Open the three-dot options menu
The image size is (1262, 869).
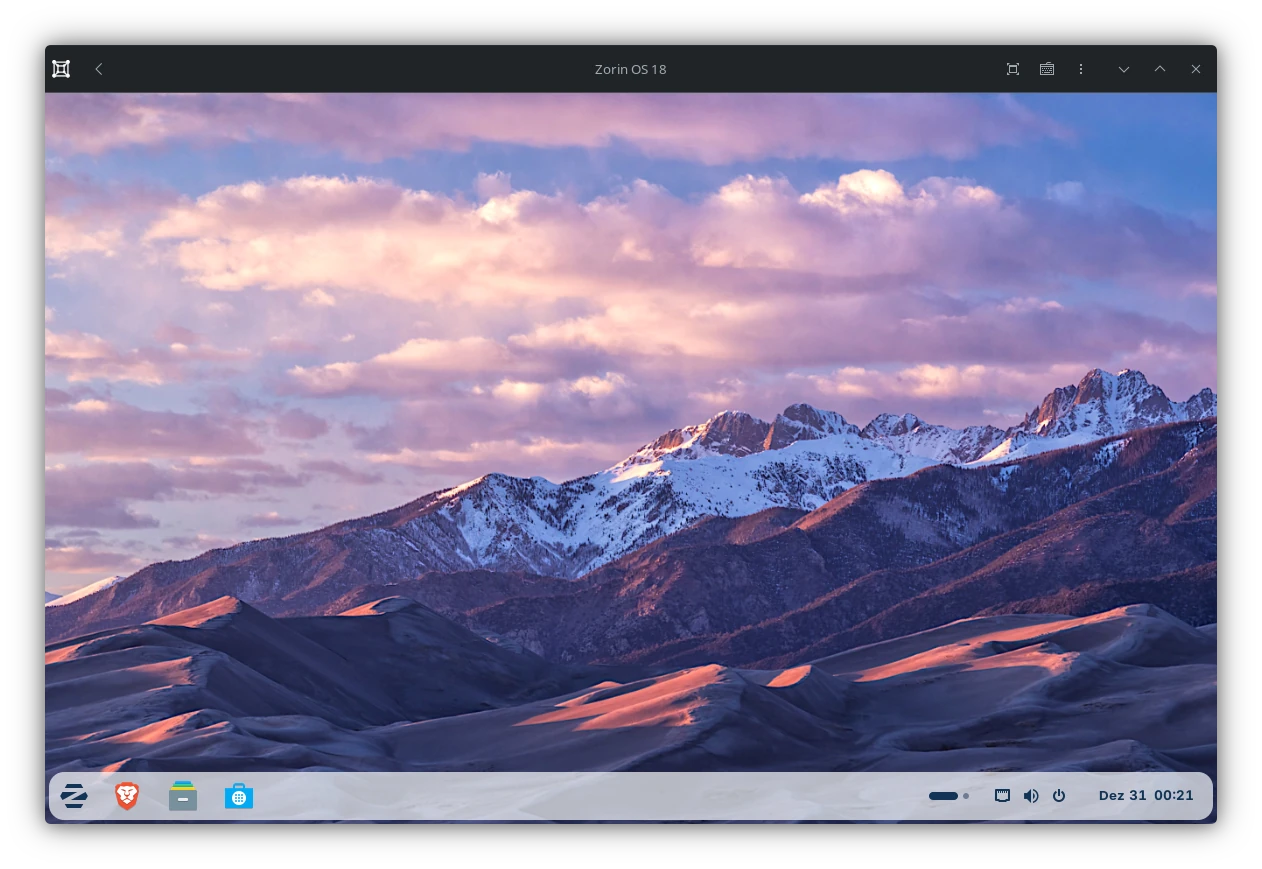(1081, 69)
